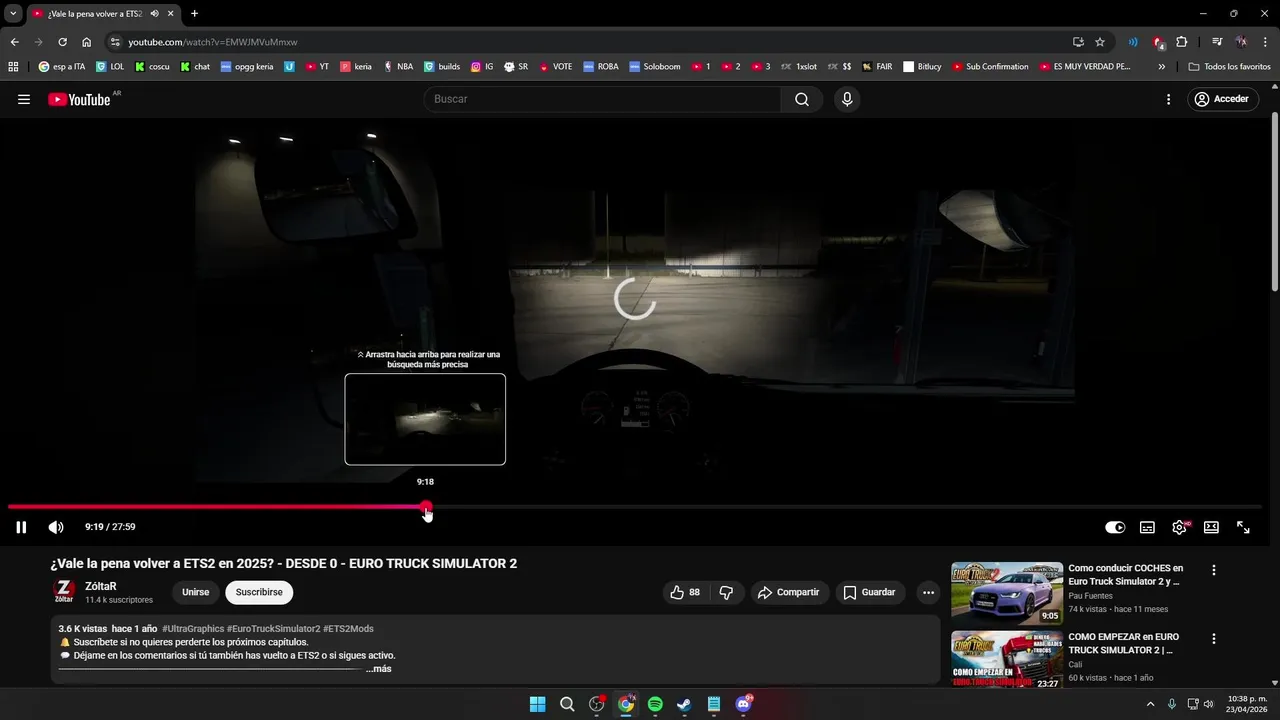Click in the Buscar search field
This screenshot has width=1280, height=720.
(604, 99)
